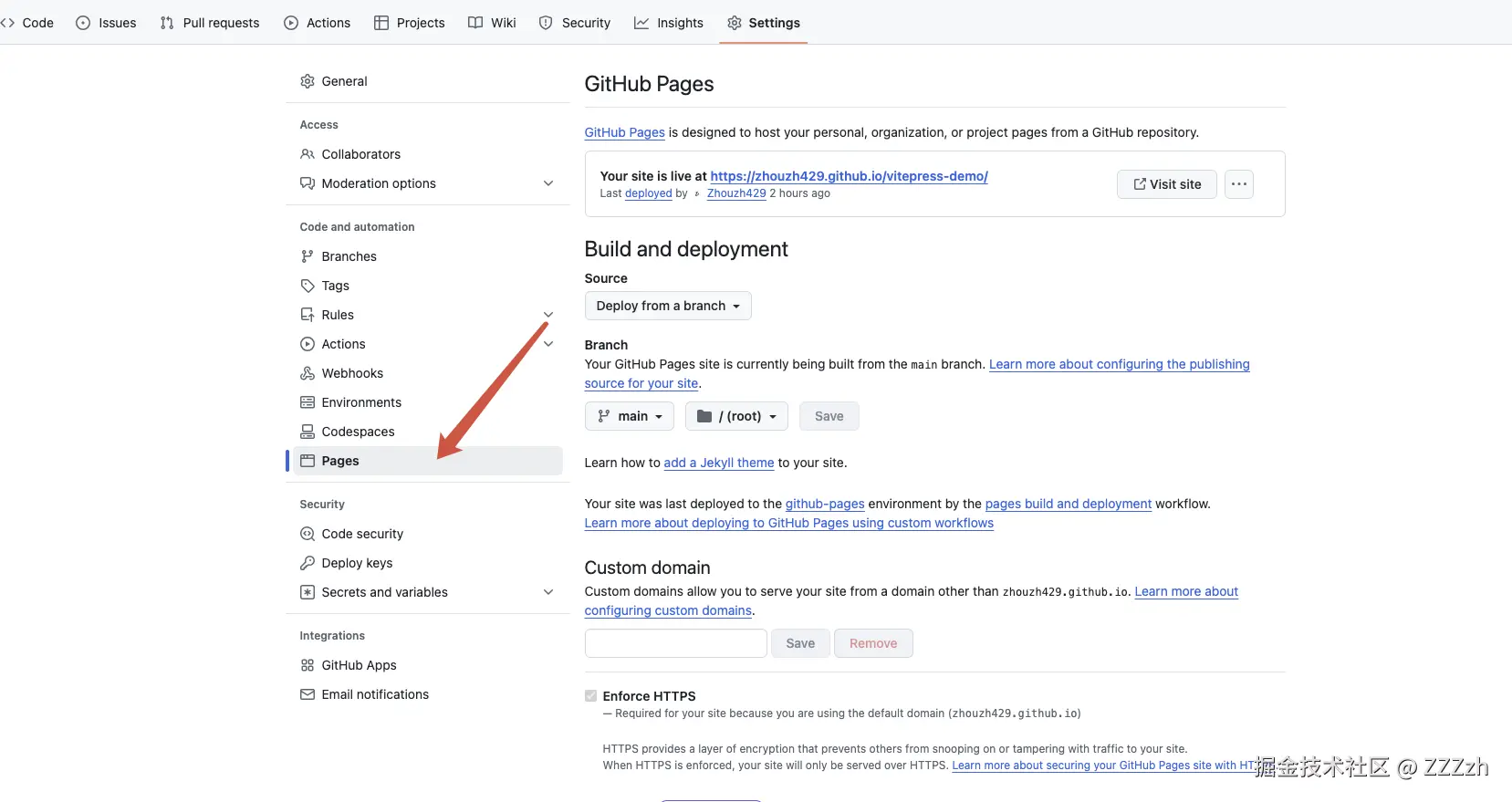Expand Secrets and variables chevron

click(548, 592)
